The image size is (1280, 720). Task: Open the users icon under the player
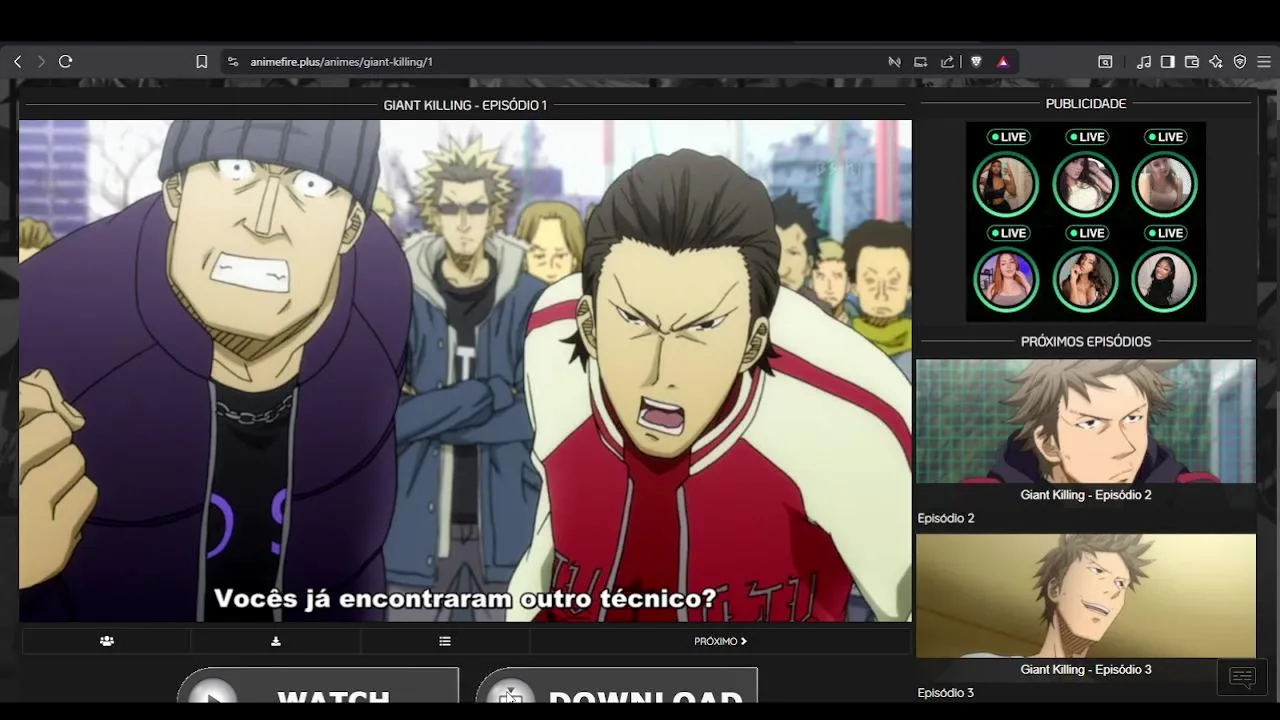tap(107, 641)
